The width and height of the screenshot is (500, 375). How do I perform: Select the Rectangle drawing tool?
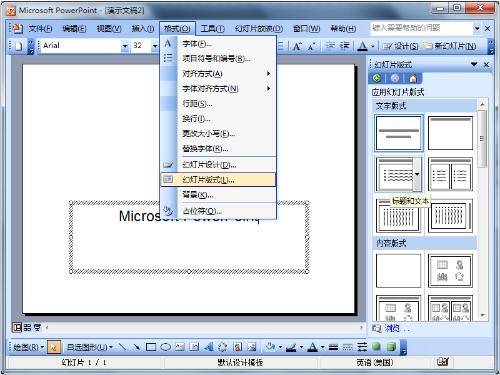[x=151, y=347]
